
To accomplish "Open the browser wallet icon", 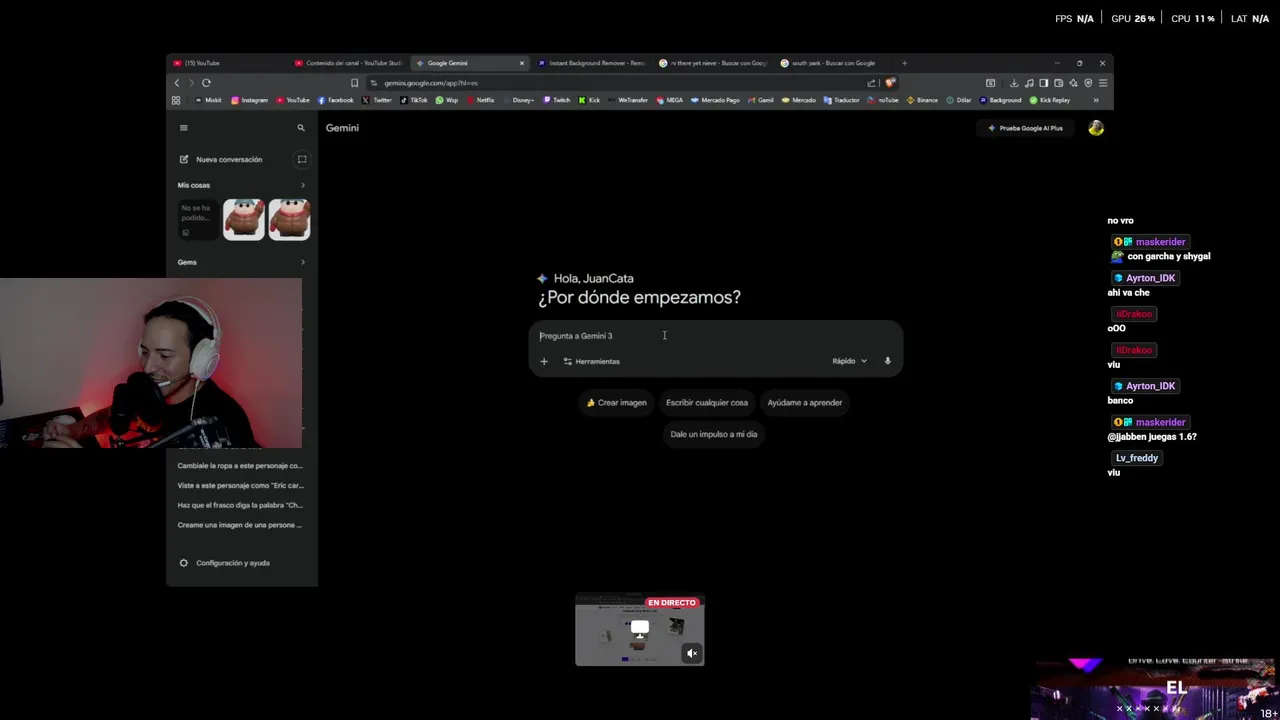I will point(1058,83).
